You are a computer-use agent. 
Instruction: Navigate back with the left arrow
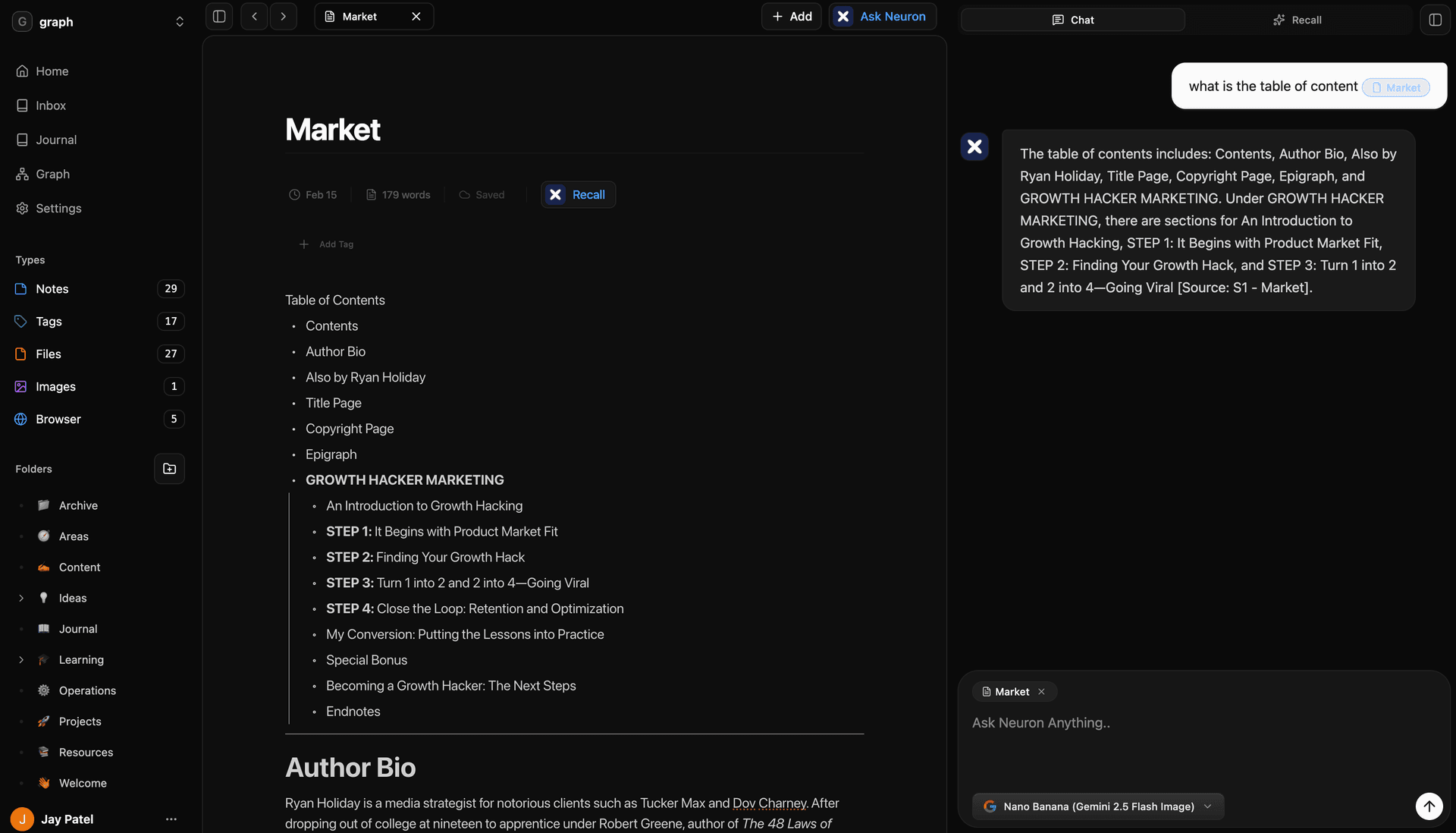point(254,16)
